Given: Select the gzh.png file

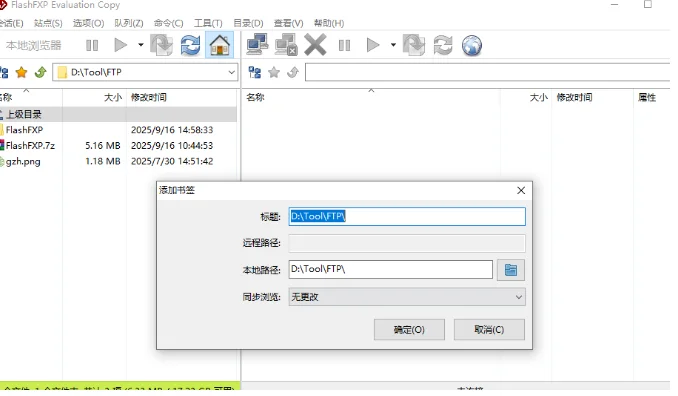Looking at the screenshot, I should (x=118, y=162).
